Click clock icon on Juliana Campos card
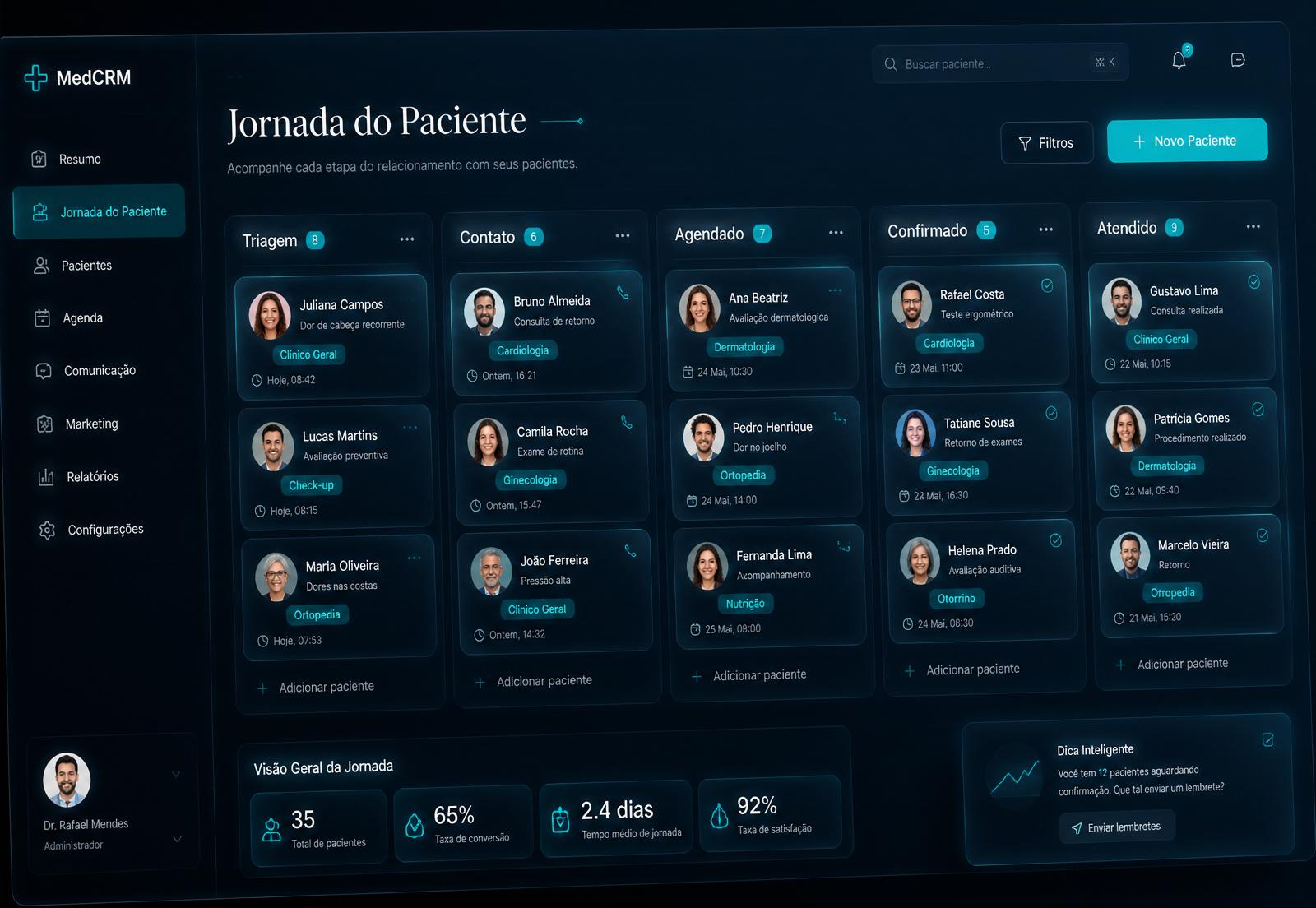The width and height of the screenshot is (1316, 908). (x=257, y=380)
